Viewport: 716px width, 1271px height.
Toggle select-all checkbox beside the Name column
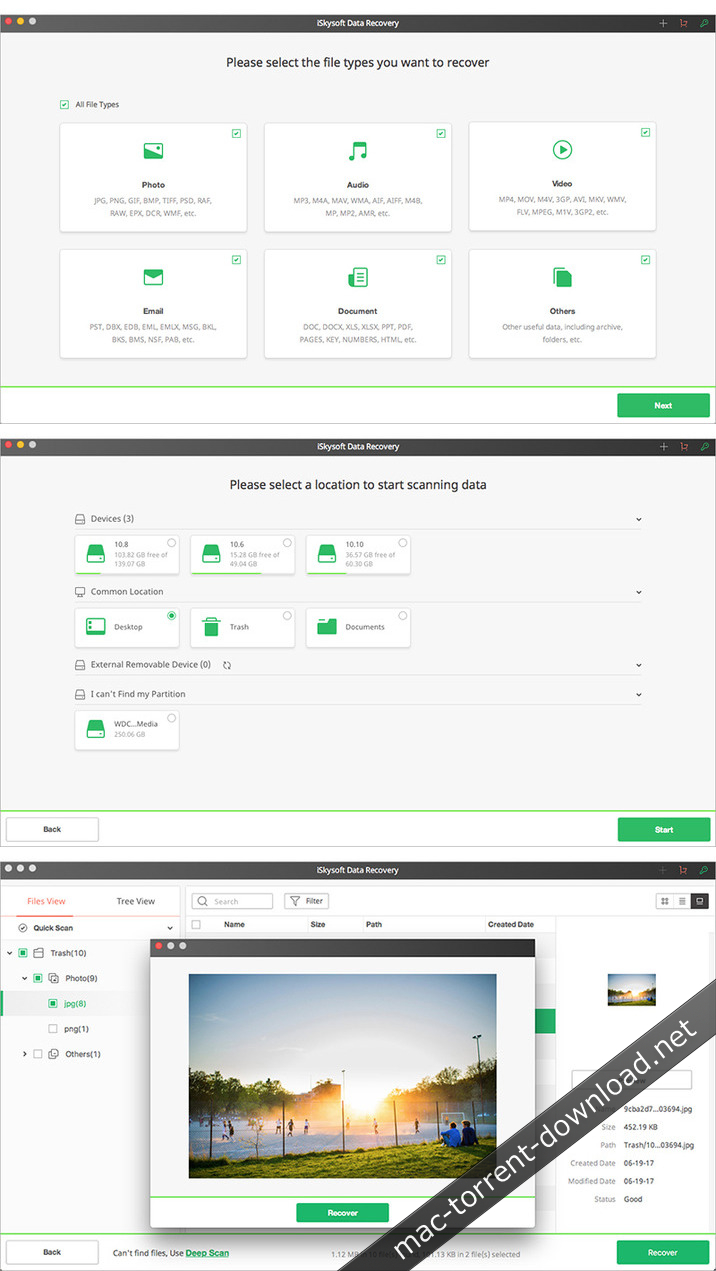[196, 925]
